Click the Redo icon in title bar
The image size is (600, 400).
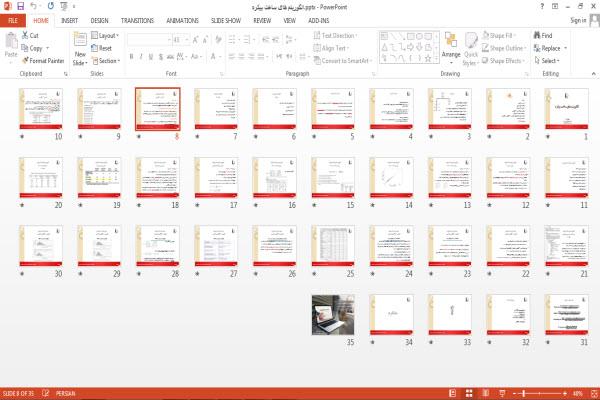click(51, 6)
